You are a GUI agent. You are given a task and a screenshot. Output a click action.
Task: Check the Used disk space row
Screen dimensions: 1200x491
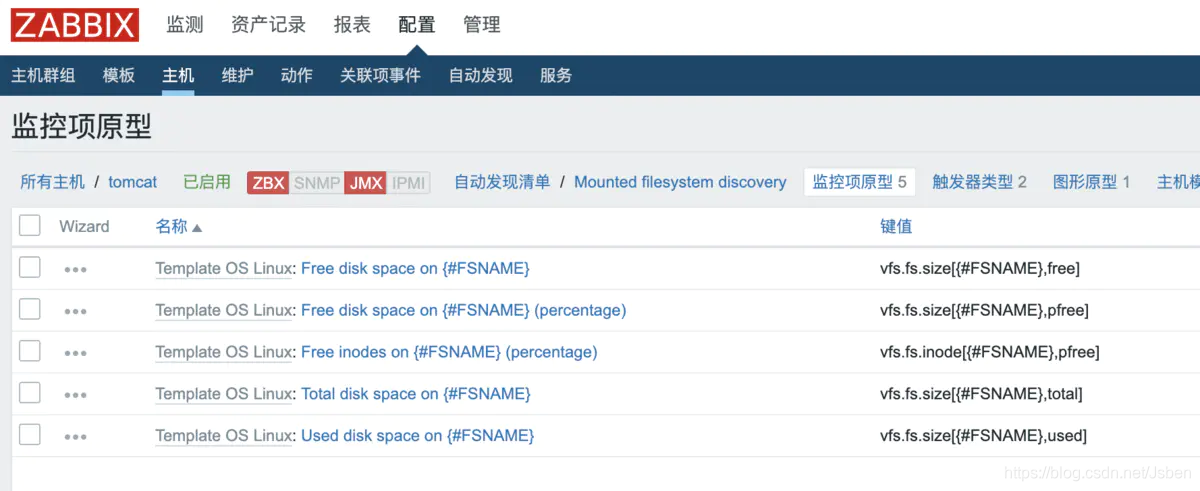(x=30, y=435)
